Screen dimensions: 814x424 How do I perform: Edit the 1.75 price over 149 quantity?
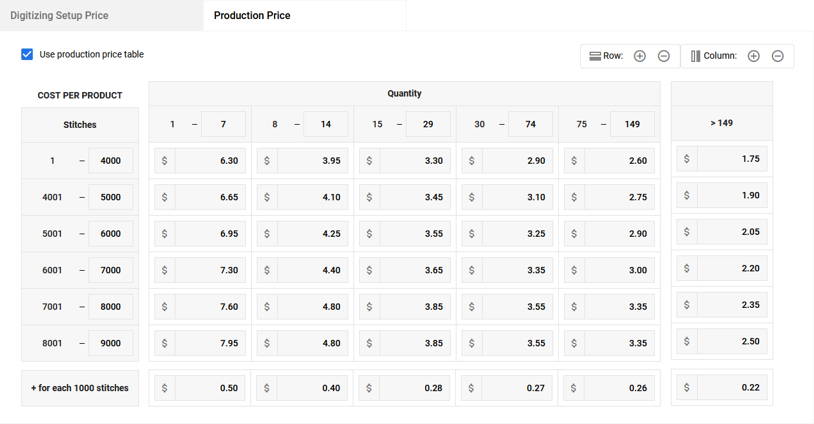732,159
